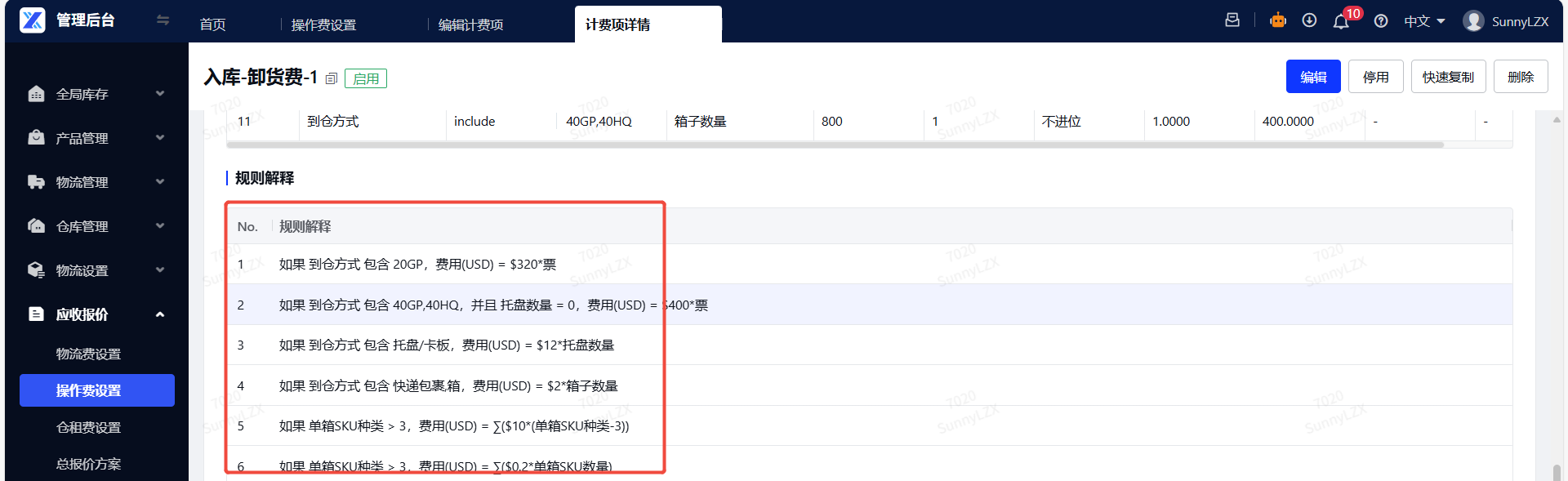The image size is (1568, 481).
Task: Click the 快速复制 button
Action: coord(1448,77)
